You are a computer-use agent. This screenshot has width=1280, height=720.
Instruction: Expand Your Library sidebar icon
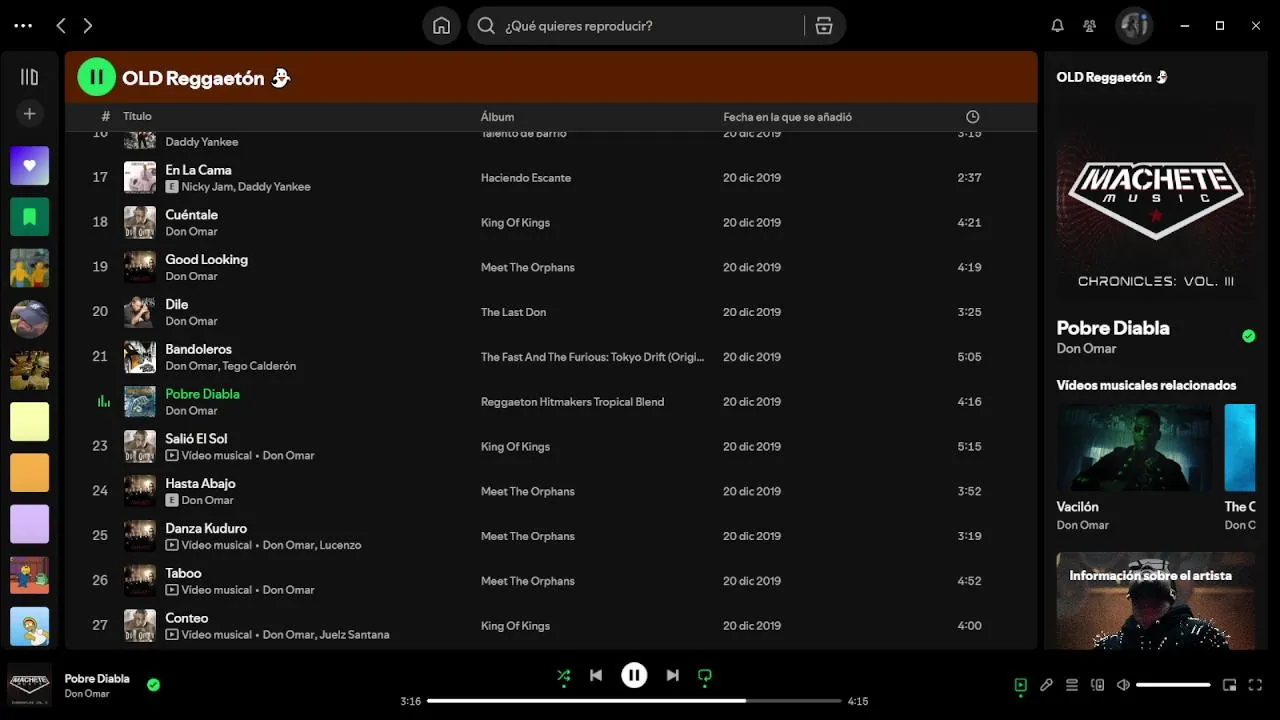(x=29, y=77)
